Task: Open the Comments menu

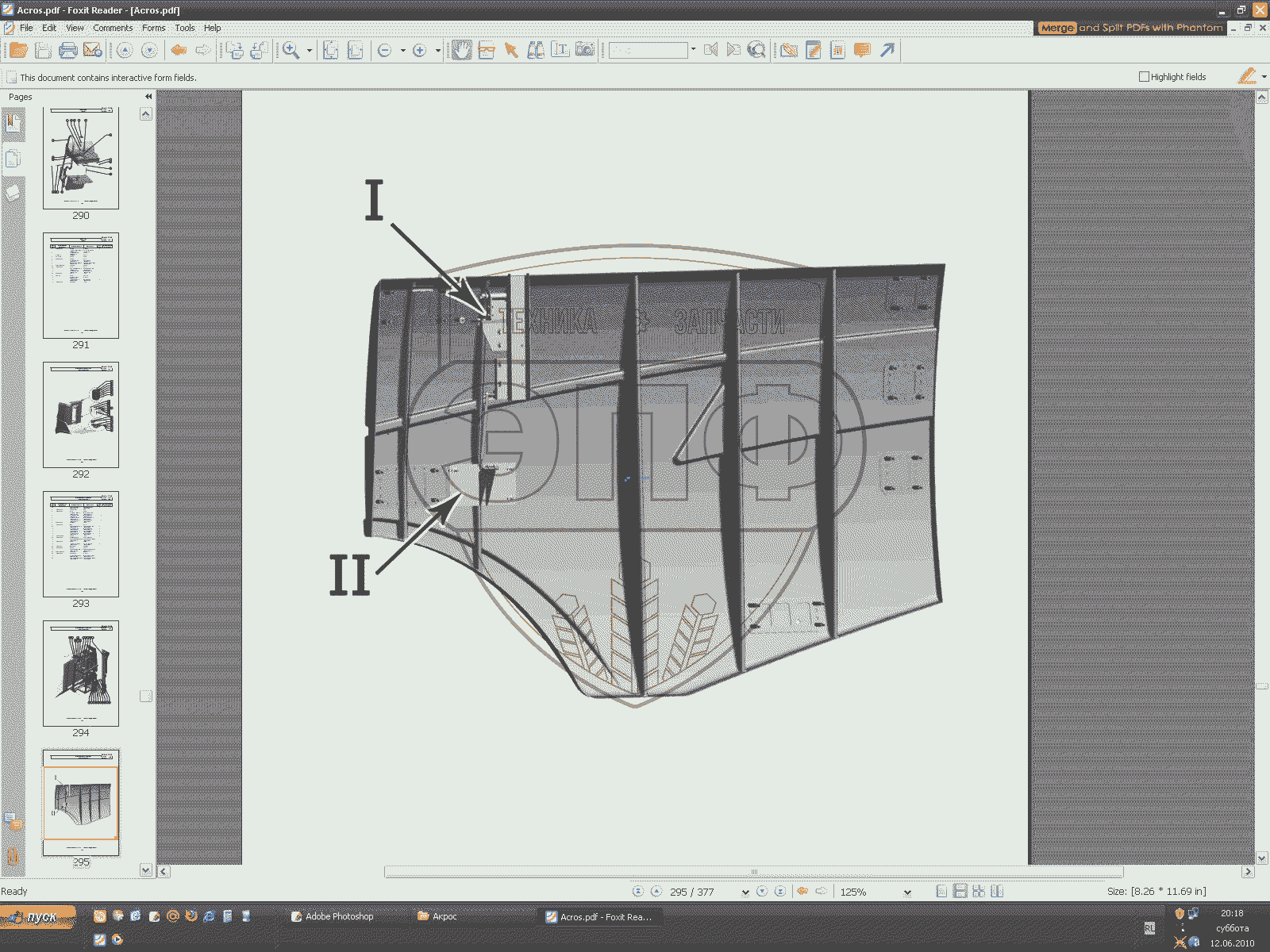Action: coord(113,28)
